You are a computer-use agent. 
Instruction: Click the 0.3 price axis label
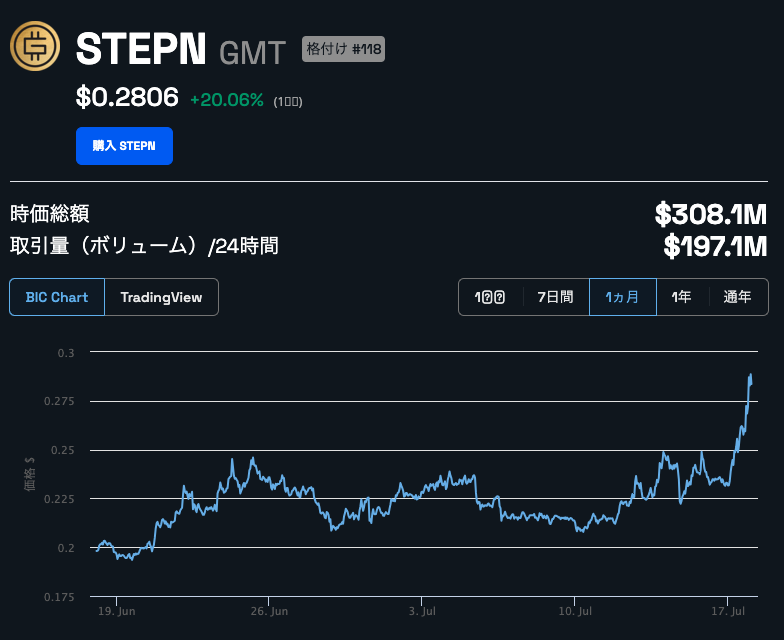tap(66, 353)
